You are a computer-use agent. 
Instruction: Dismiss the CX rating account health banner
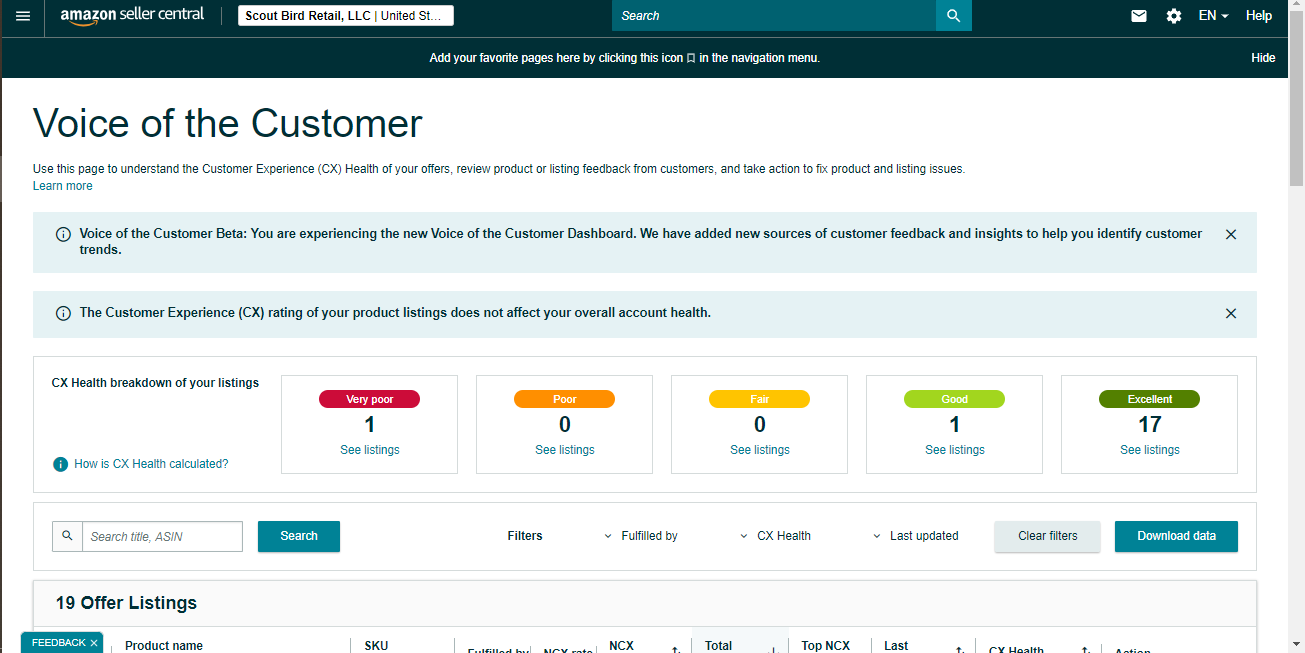[1231, 313]
